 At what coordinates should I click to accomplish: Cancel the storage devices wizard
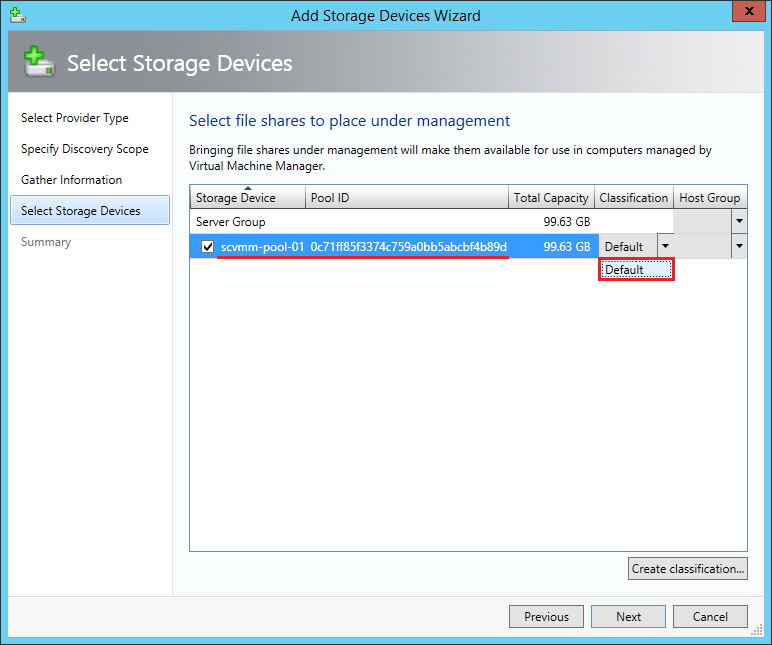click(x=710, y=616)
